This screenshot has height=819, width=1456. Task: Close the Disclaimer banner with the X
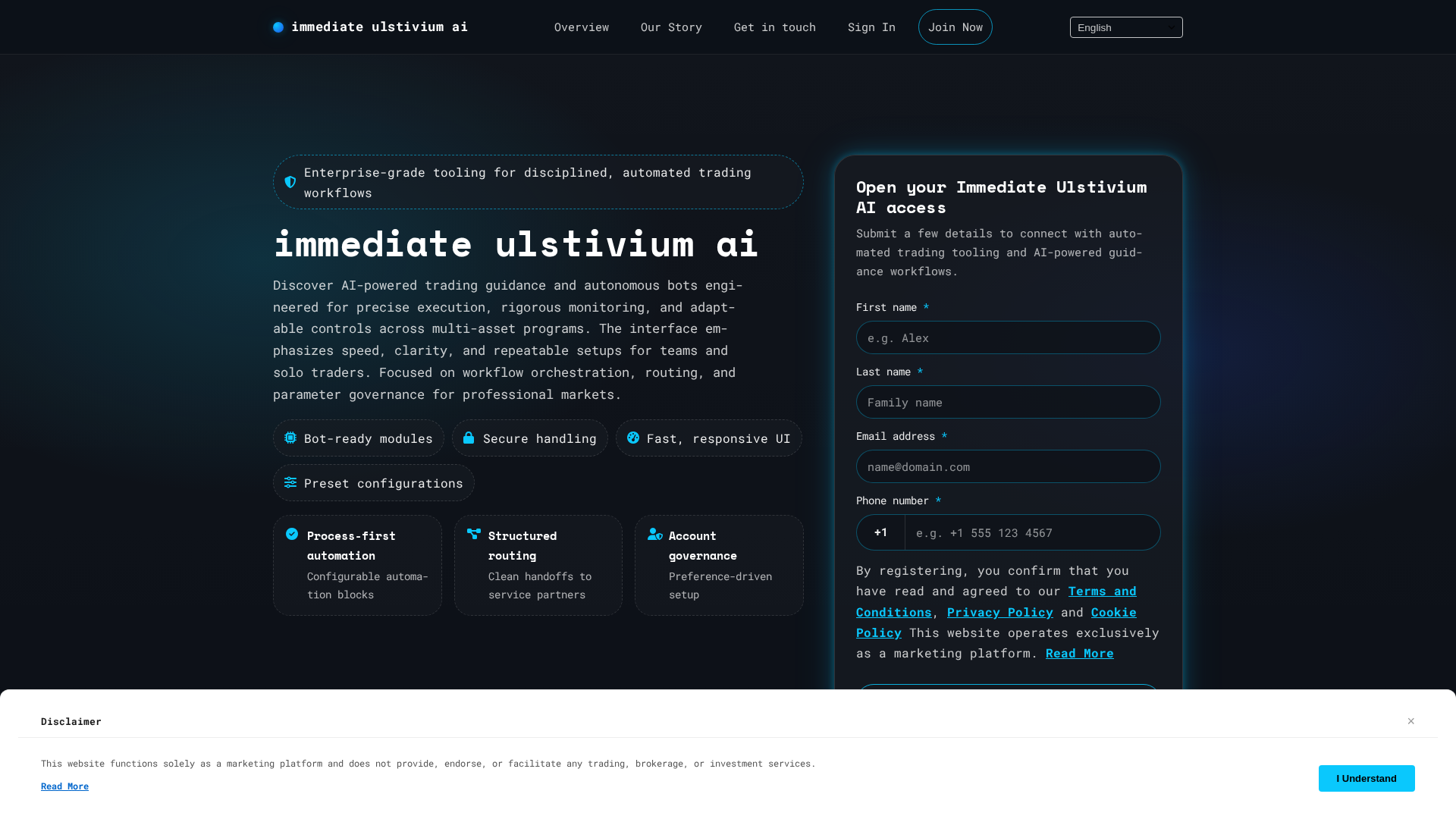[x=1411, y=721]
